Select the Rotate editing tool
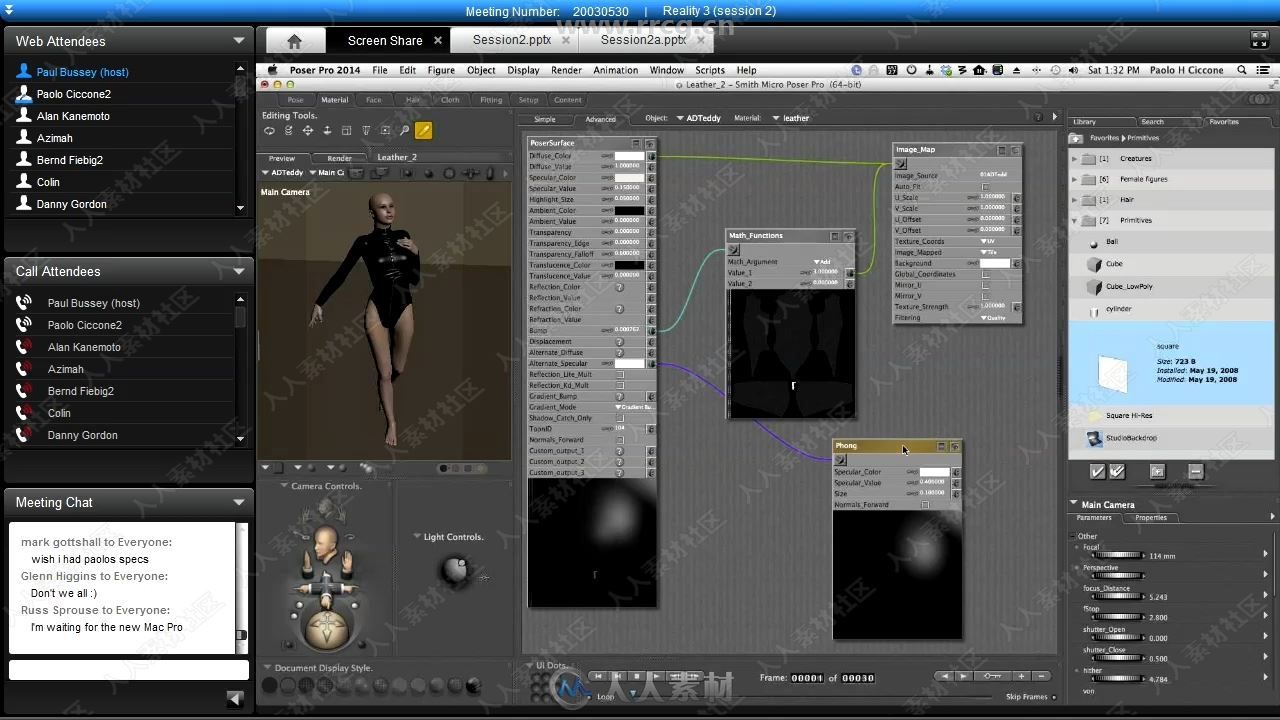1280x720 pixels. pyautogui.click(x=269, y=130)
